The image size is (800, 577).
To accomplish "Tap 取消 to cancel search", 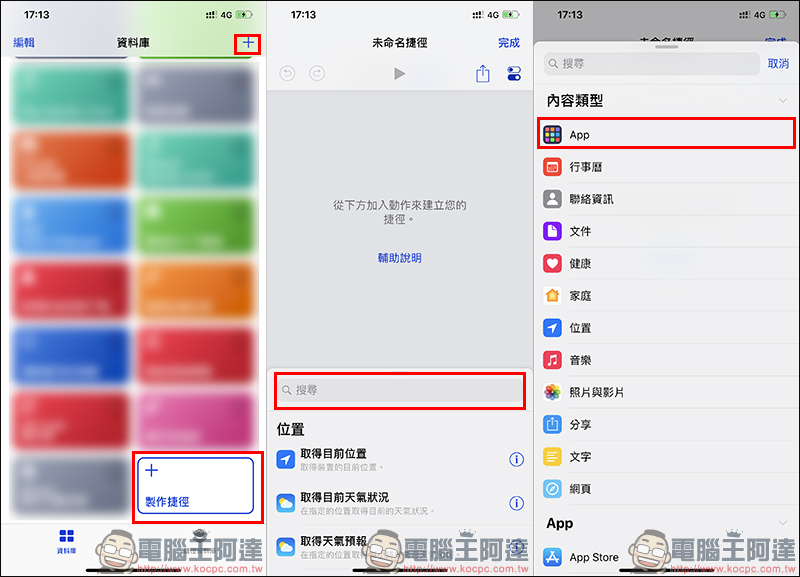I will pyautogui.click(x=778, y=64).
